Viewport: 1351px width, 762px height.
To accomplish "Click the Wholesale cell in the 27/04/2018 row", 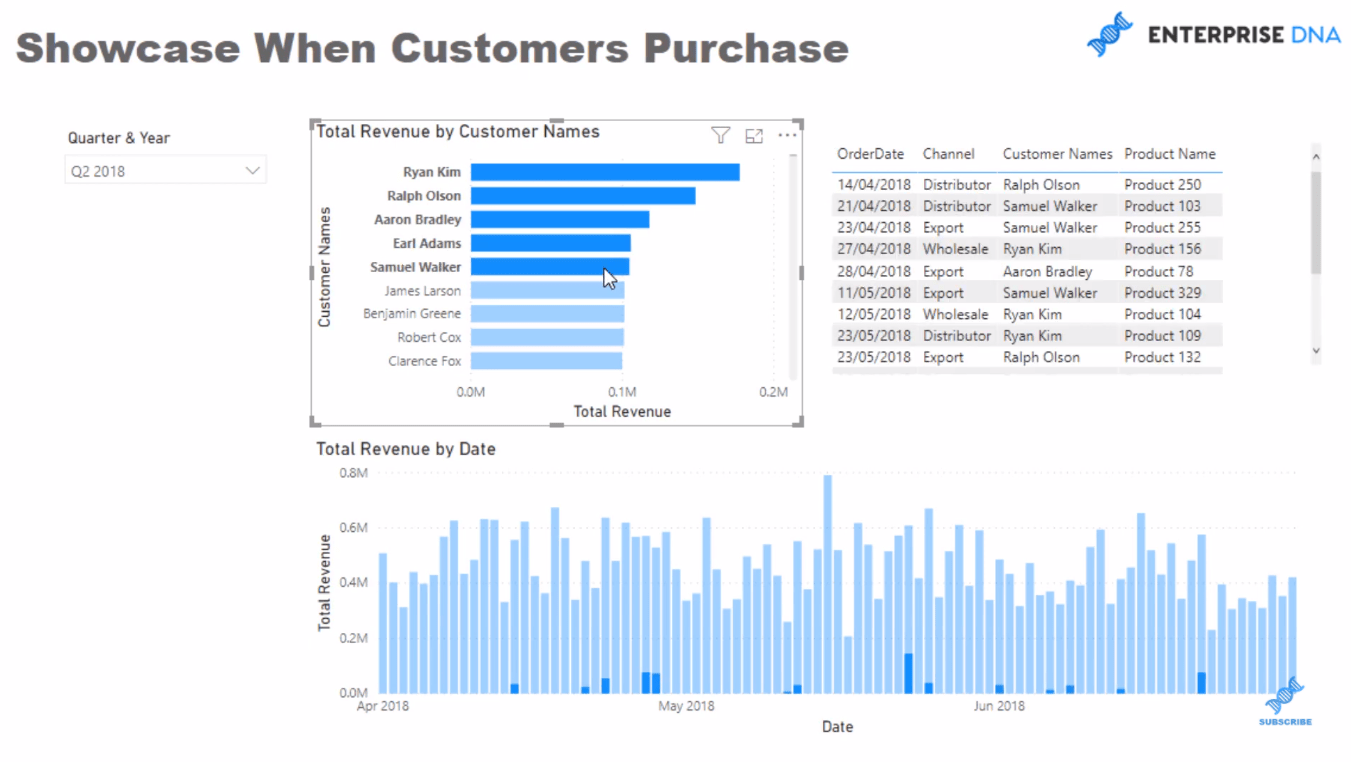I will click(x=955, y=249).
